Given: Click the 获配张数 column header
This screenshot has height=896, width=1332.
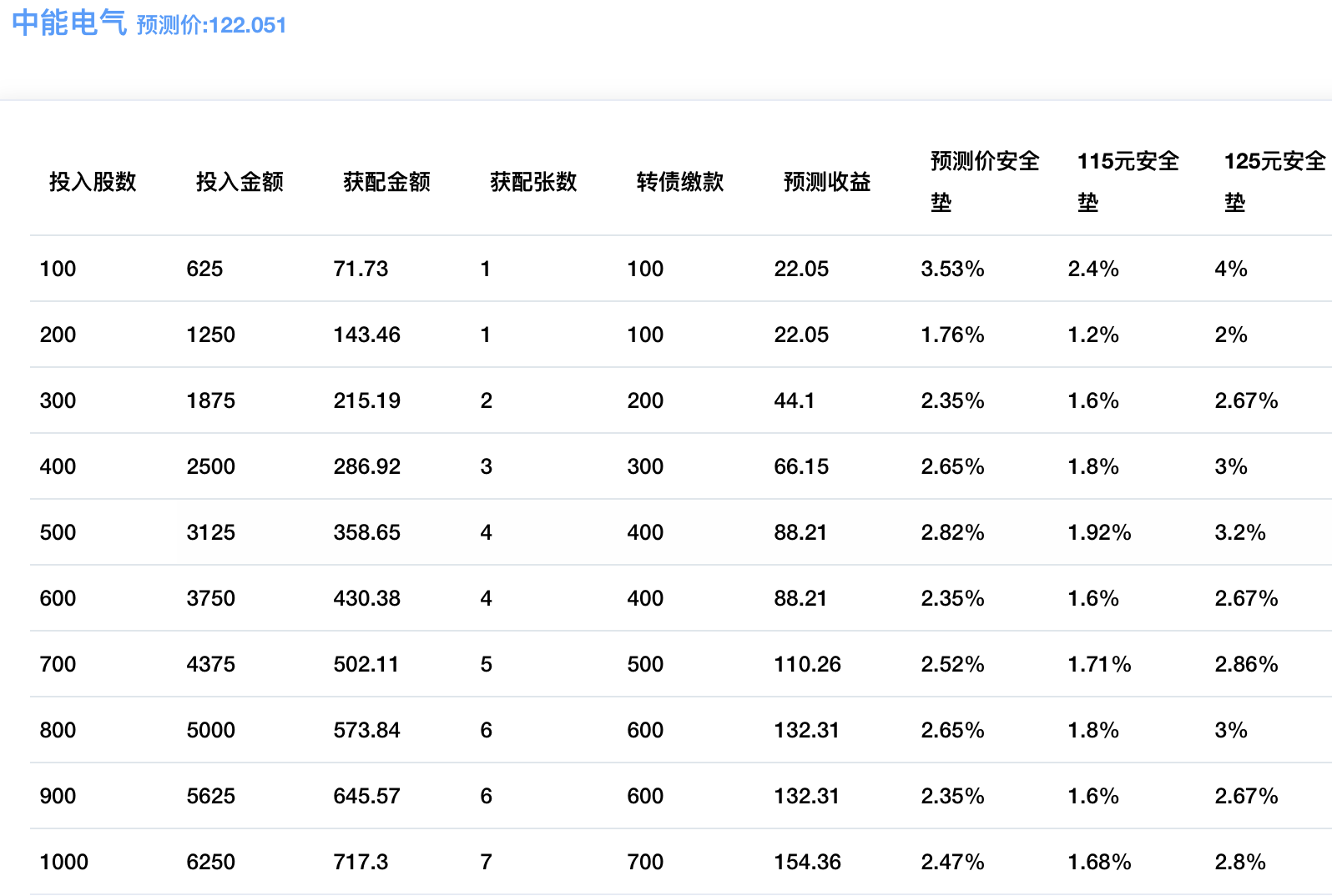Looking at the screenshot, I should (533, 182).
